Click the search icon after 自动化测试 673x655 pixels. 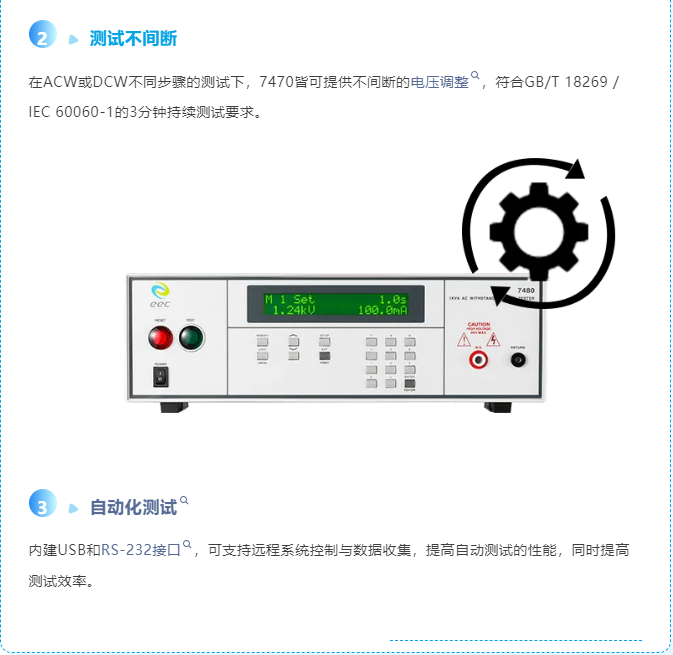click(184, 500)
